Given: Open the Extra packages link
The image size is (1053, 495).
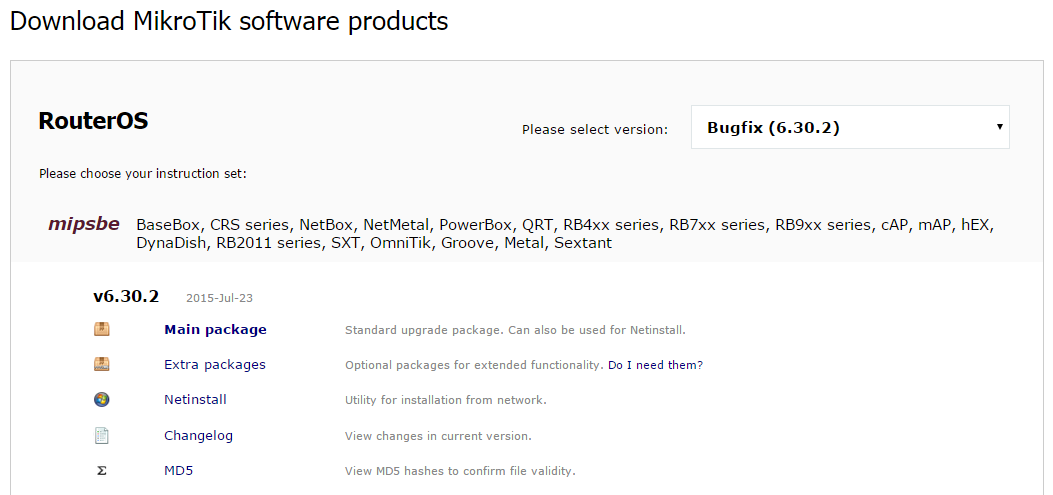Looking at the screenshot, I should pos(215,365).
